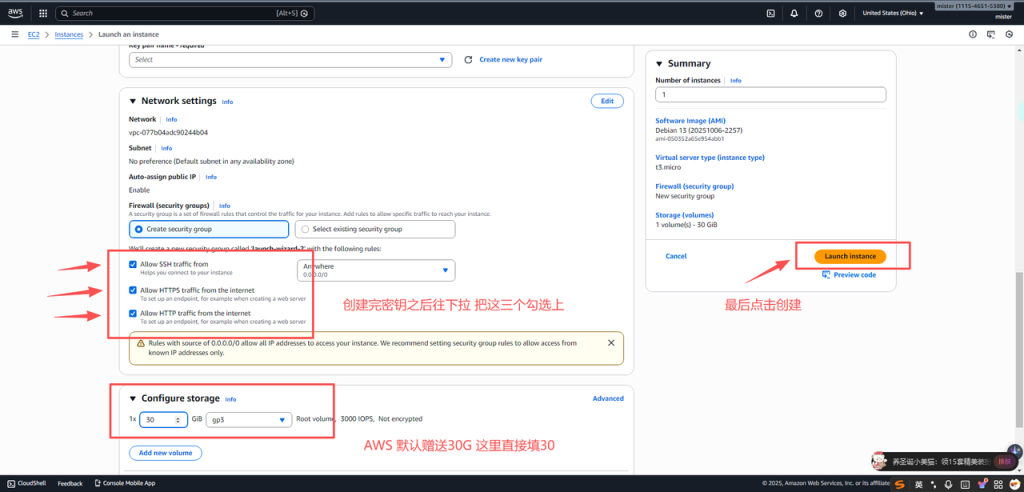Focus the storage size GiB field
Screen dimensions: 1024x492
(x=164, y=420)
